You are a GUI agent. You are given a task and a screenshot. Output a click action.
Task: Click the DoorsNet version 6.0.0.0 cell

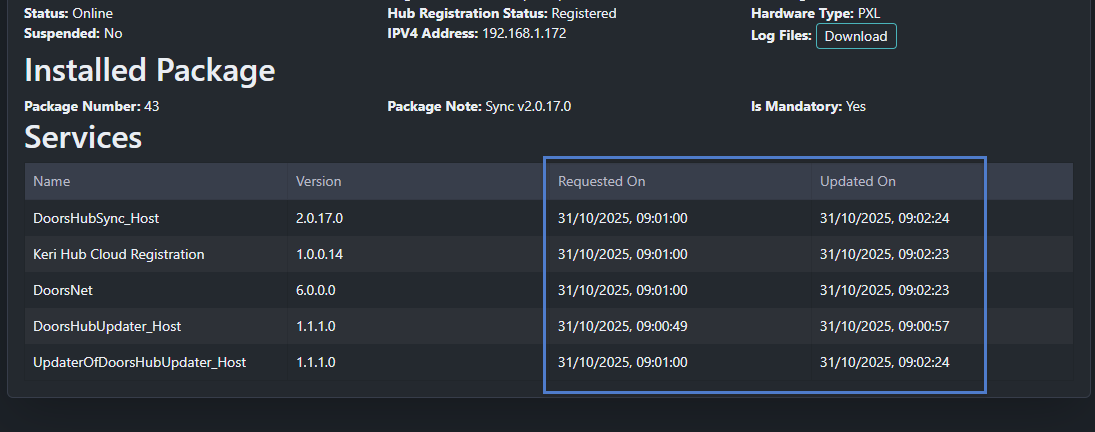point(316,290)
